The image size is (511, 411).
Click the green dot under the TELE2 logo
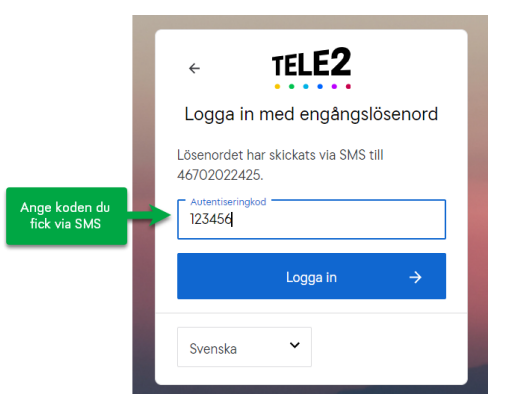[291, 87]
